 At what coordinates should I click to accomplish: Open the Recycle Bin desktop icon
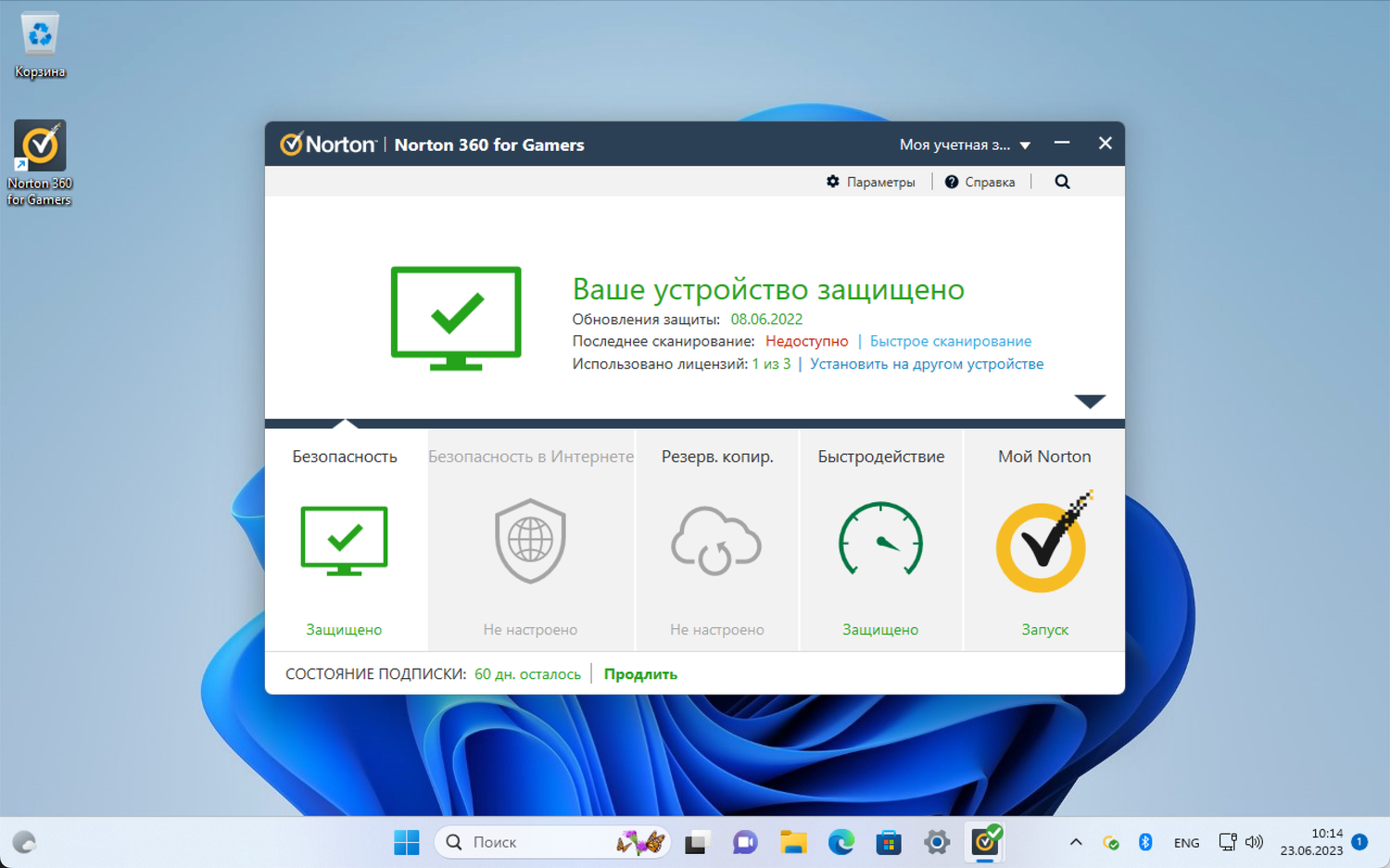click(x=40, y=44)
